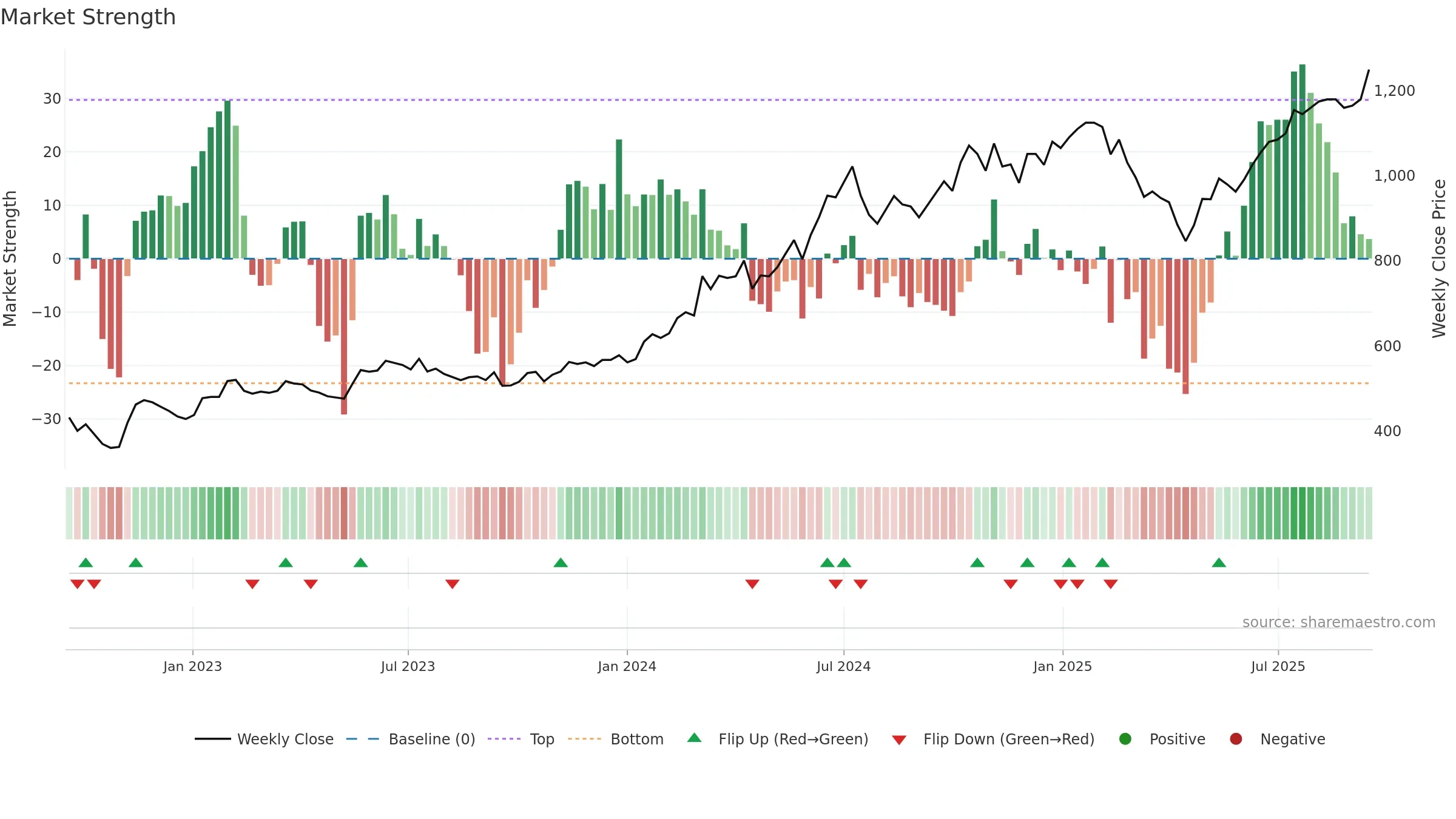The image size is (1456, 819).
Task: Click the −30 left axis tick label
Action: pos(46,419)
